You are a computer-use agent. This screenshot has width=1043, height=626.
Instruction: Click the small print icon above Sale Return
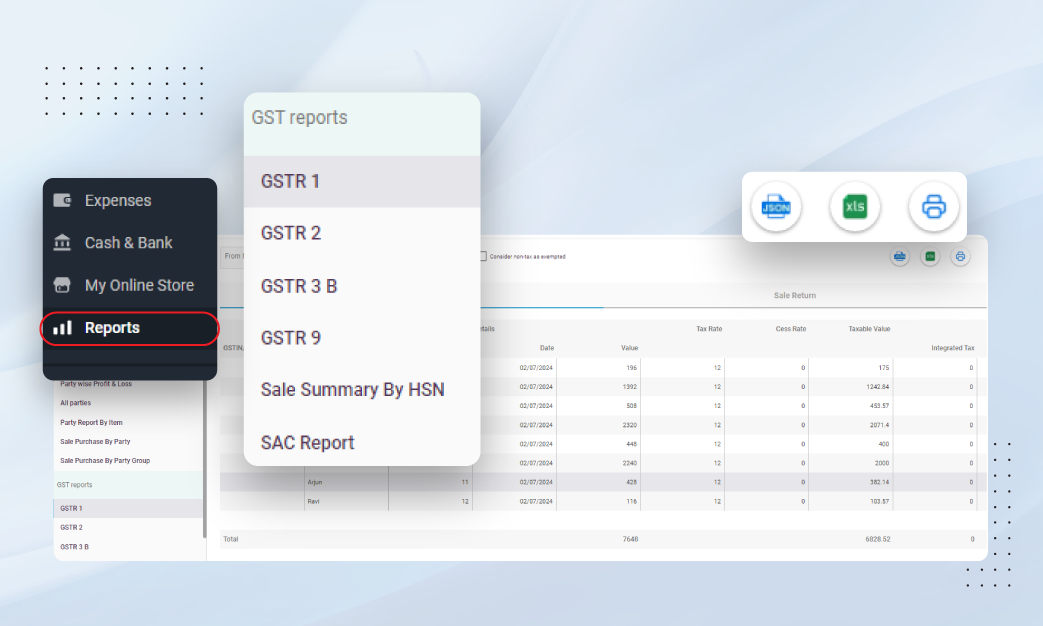959,256
